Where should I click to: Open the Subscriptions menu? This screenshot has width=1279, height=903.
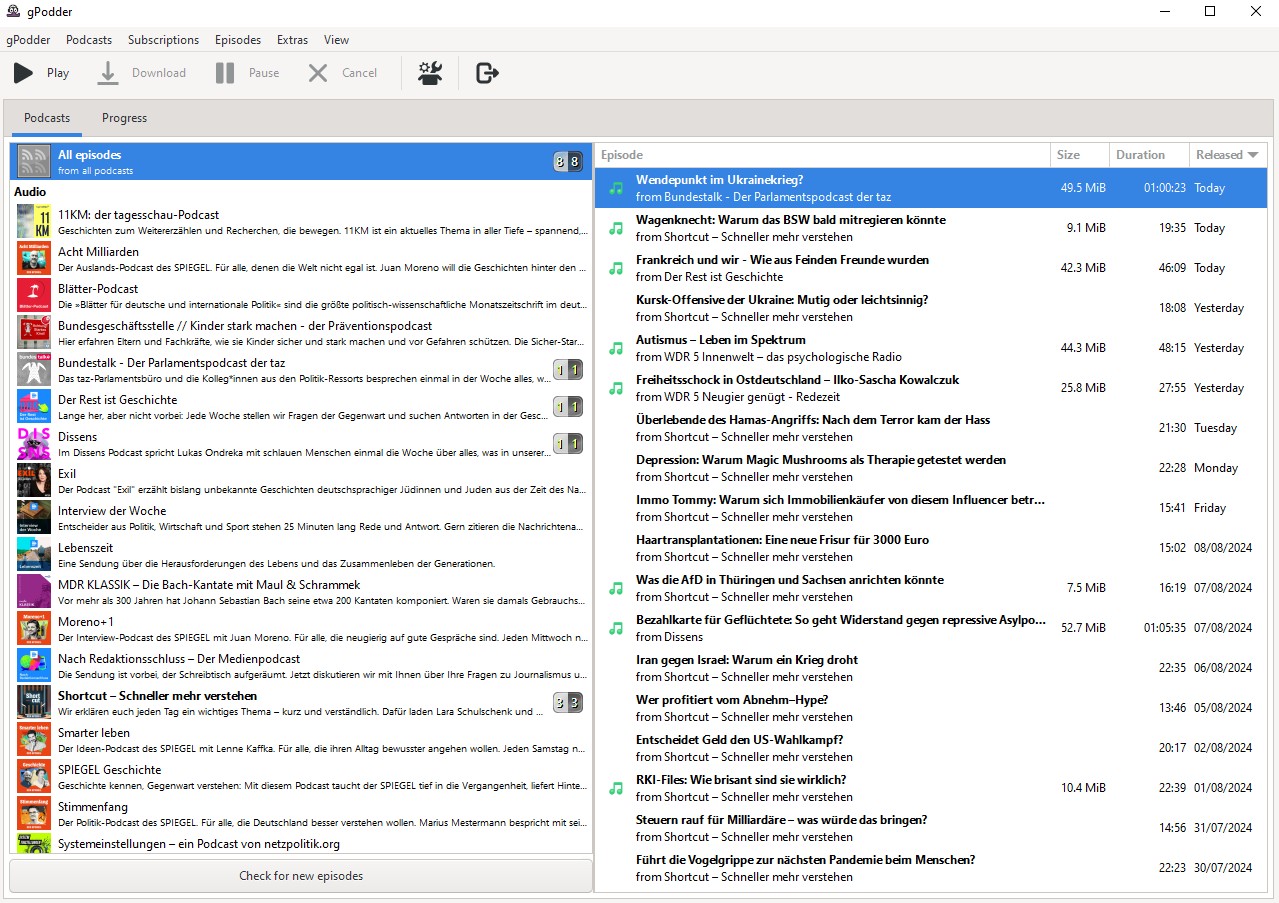pos(163,40)
